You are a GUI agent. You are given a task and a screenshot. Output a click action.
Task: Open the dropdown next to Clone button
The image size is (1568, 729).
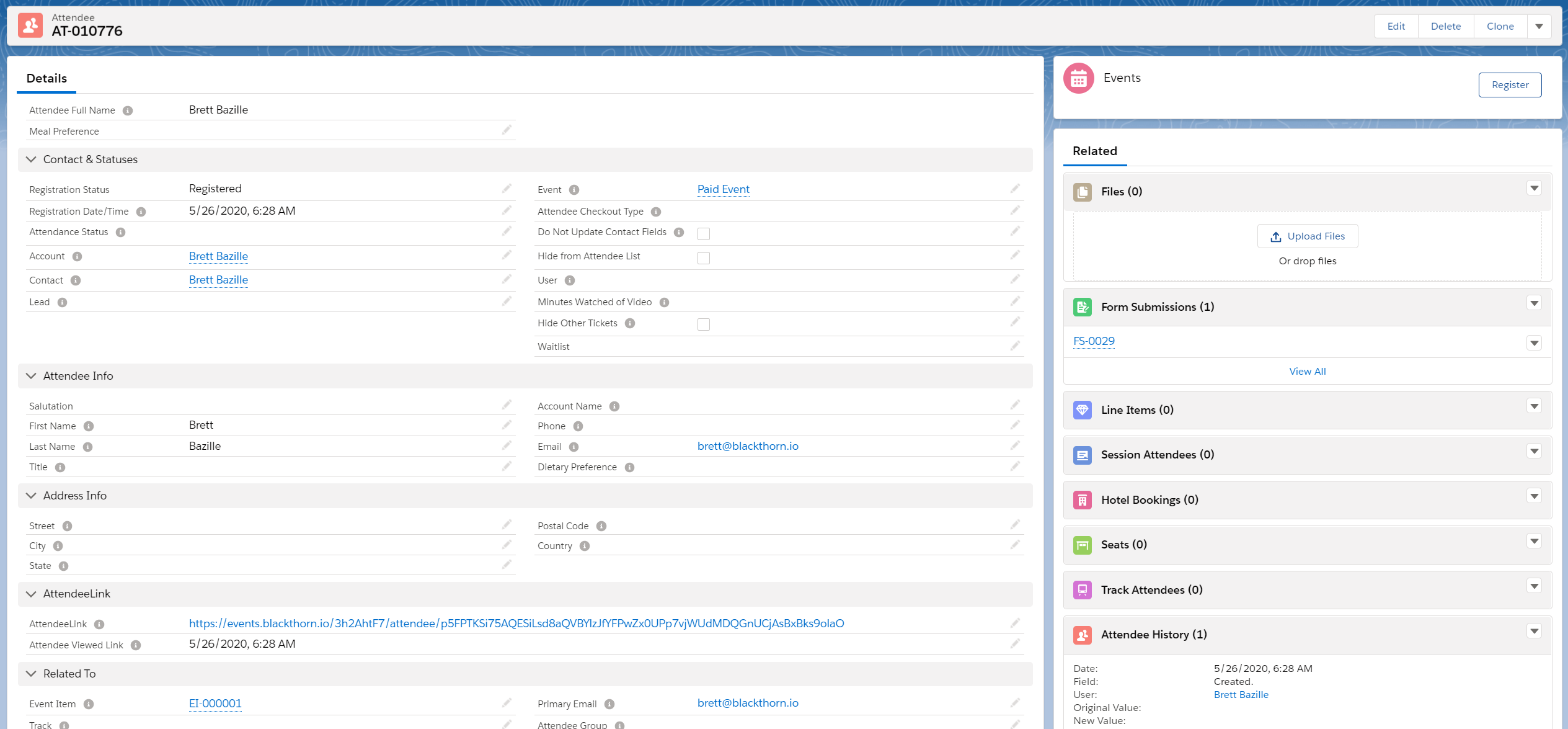[1539, 26]
